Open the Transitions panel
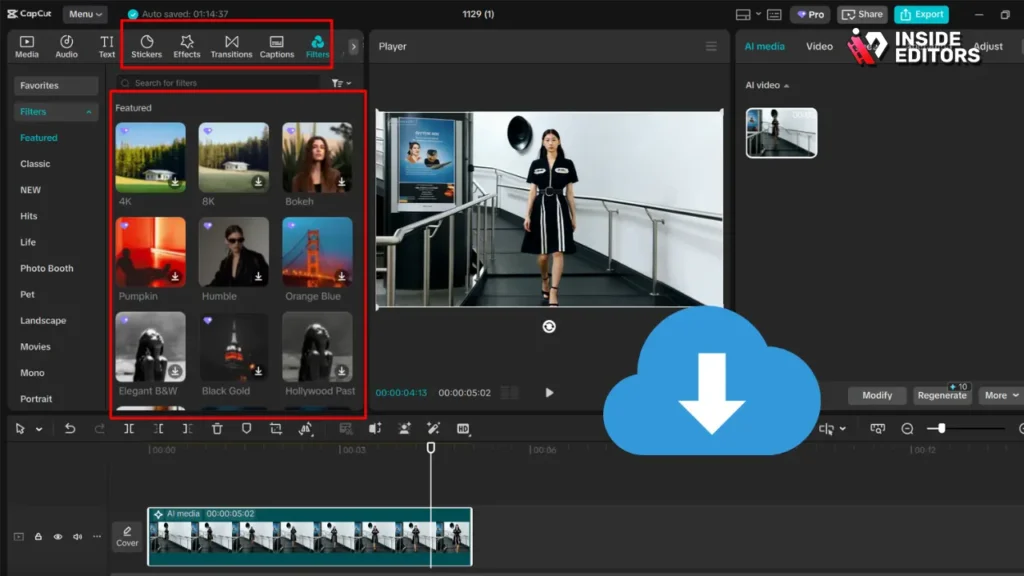The width and height of the screenshot is (1024, 576). [x=231, y=46]
